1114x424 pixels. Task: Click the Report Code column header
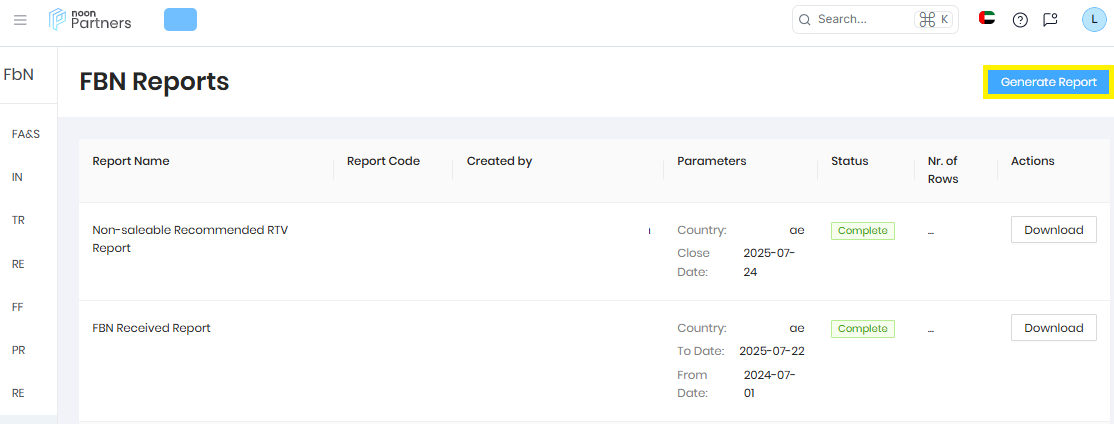tap(384, 161)
